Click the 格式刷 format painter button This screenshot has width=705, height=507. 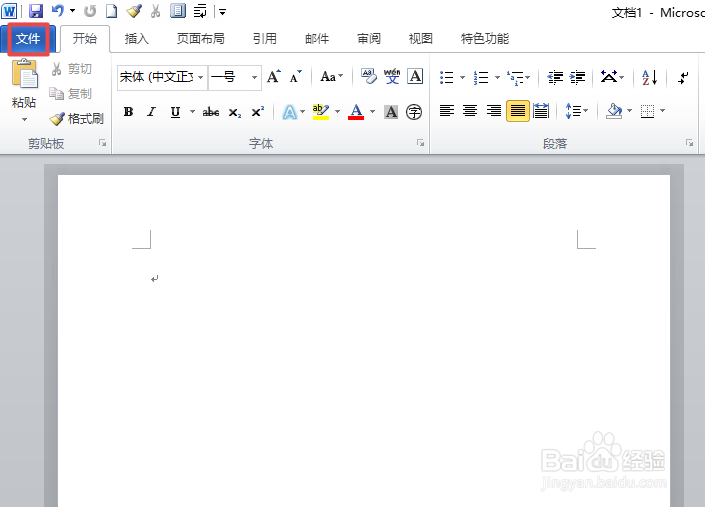tap(76, 119)
